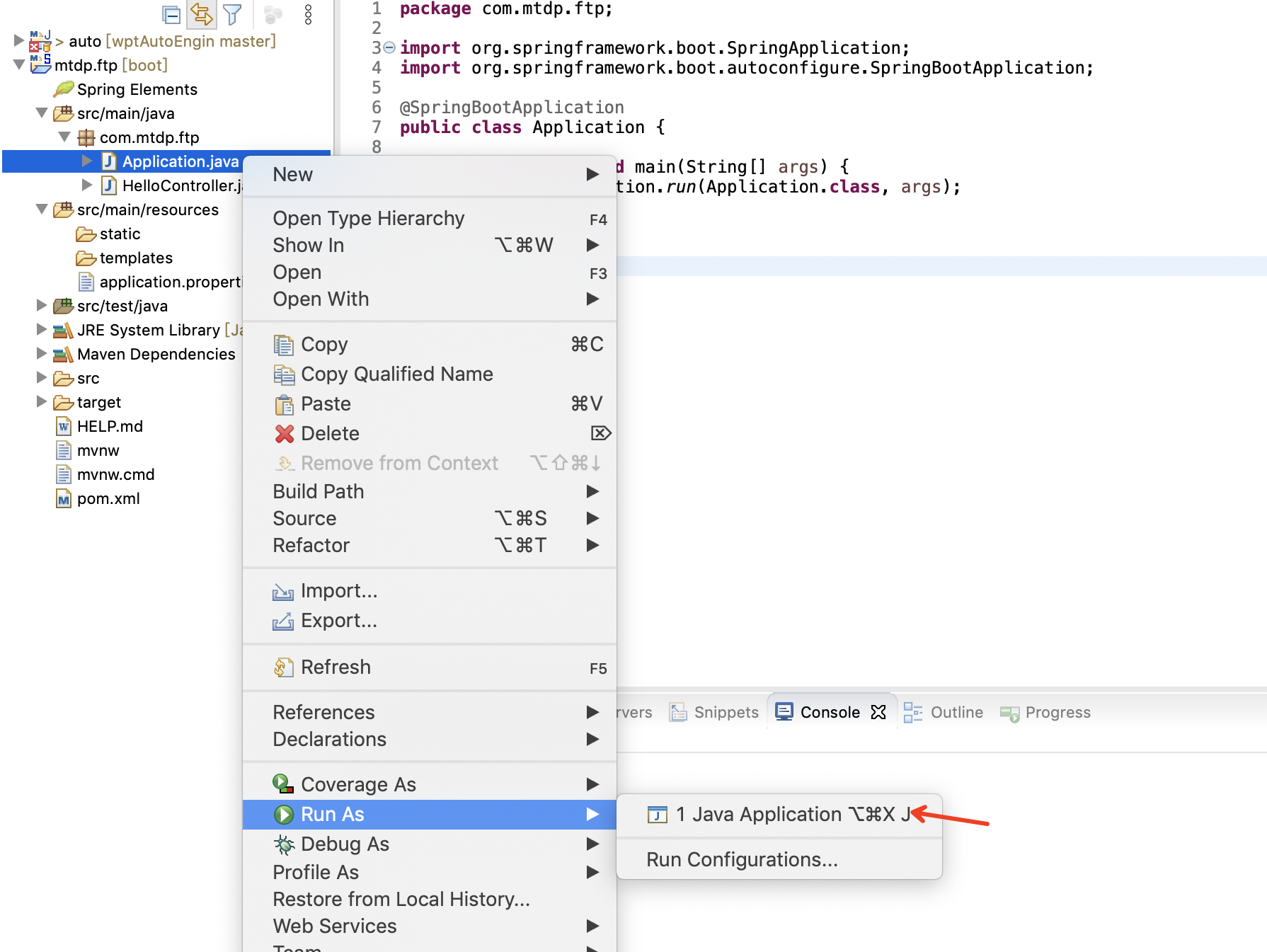Click the Spring Elements leaf icon
Image resolution: width=1267 pixels, height=952 pixels.
click(x=64, y=89)
